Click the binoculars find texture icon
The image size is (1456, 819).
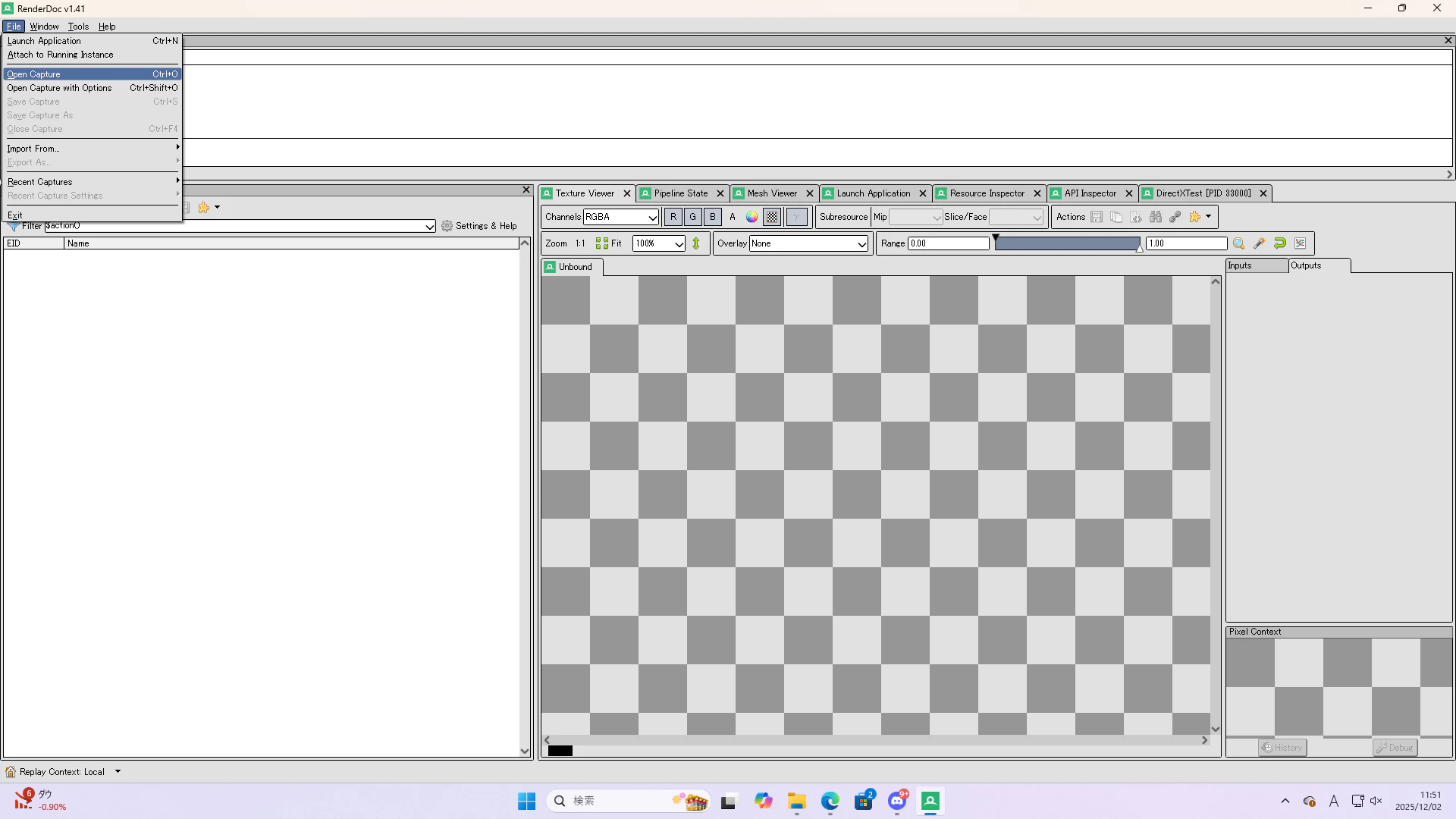(1155, 217)
